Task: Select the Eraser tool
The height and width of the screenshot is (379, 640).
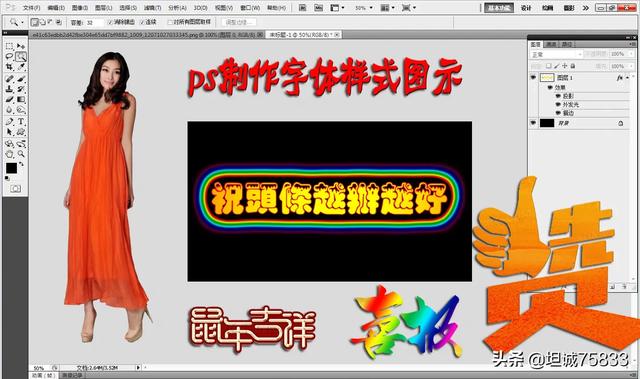Action: 9,99
